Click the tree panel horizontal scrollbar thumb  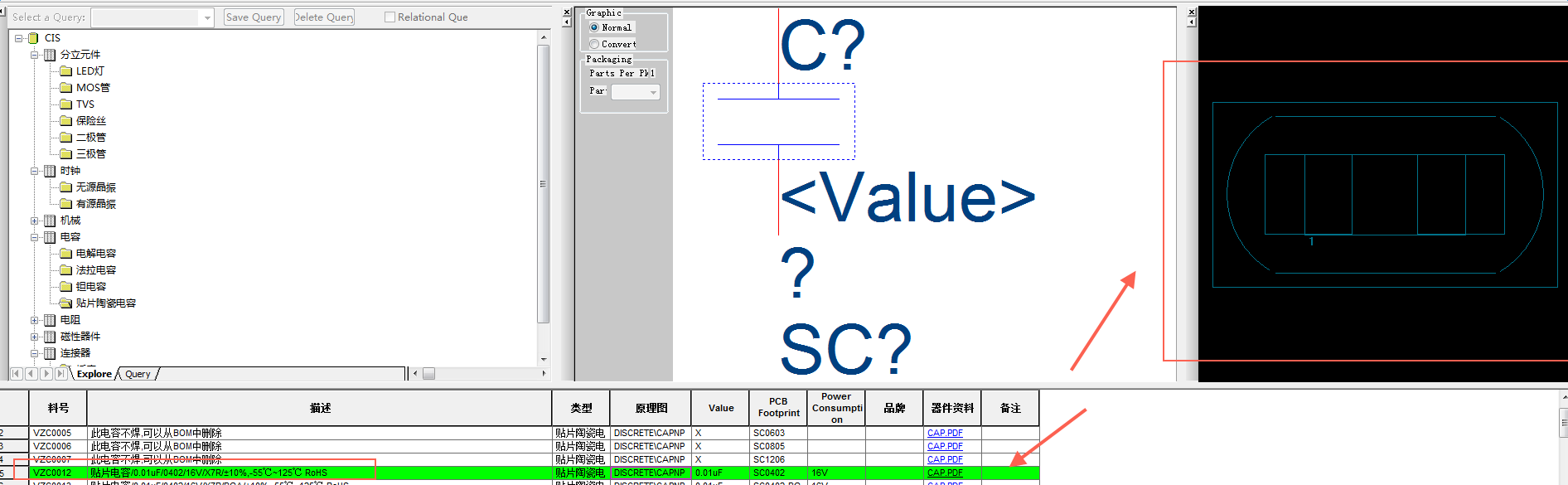tap(428, 374)
